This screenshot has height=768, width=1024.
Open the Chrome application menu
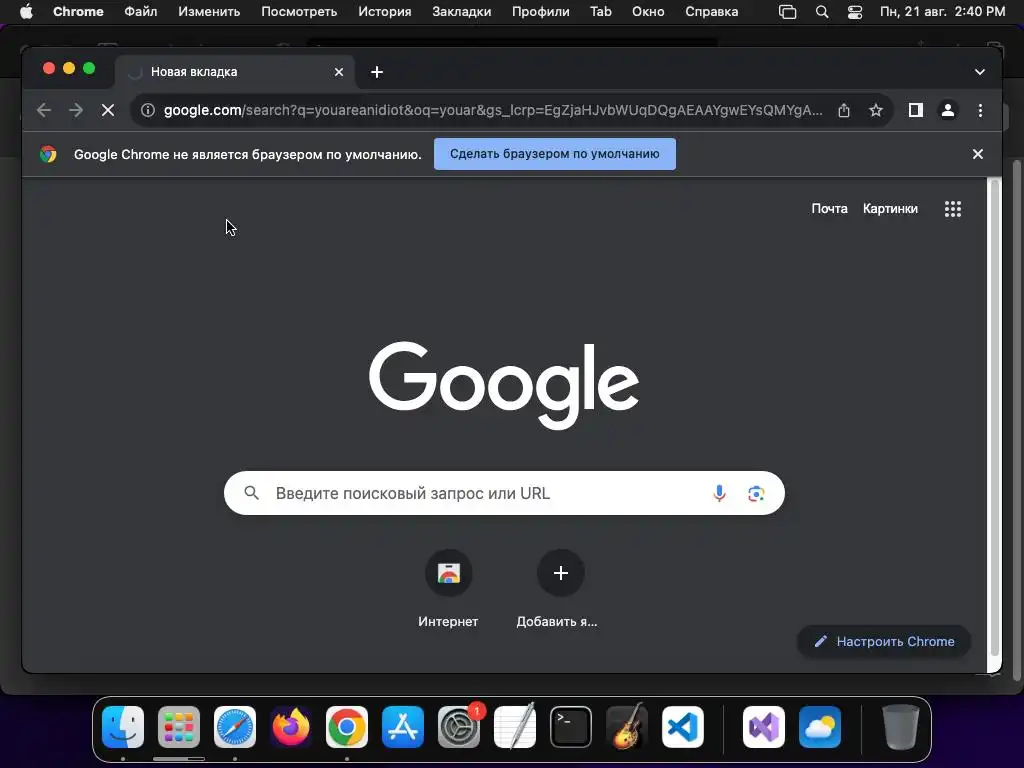[x=78, y=12]
